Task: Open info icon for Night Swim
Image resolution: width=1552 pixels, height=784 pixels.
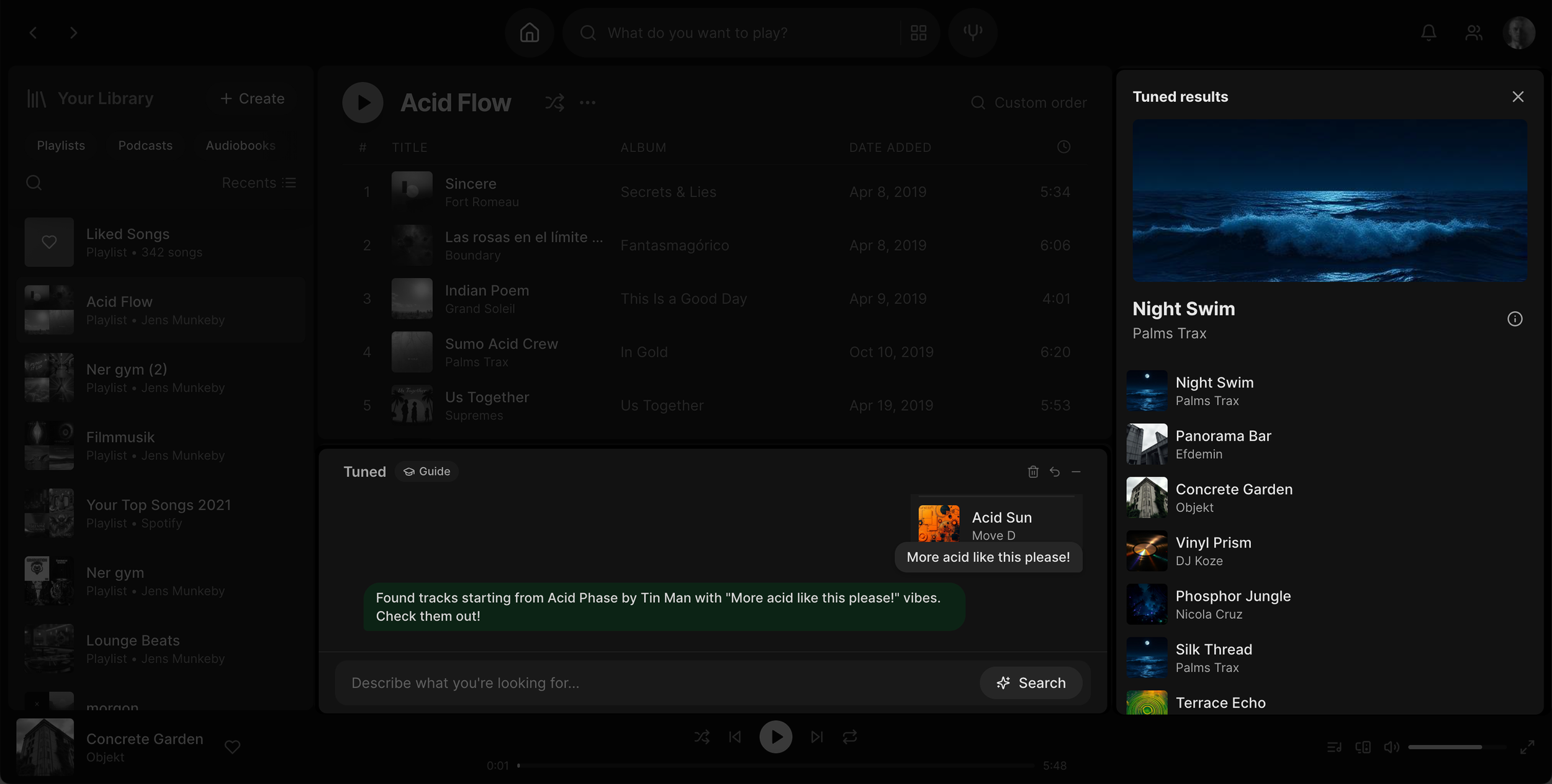Action: 1515,319
